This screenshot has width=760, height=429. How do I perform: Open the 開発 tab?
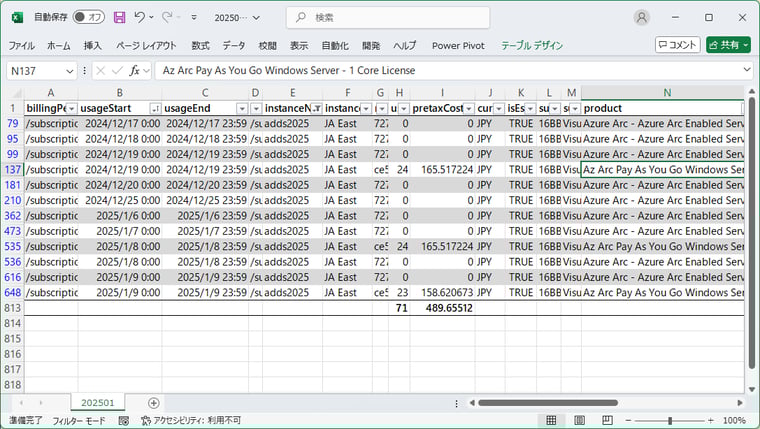371,46
